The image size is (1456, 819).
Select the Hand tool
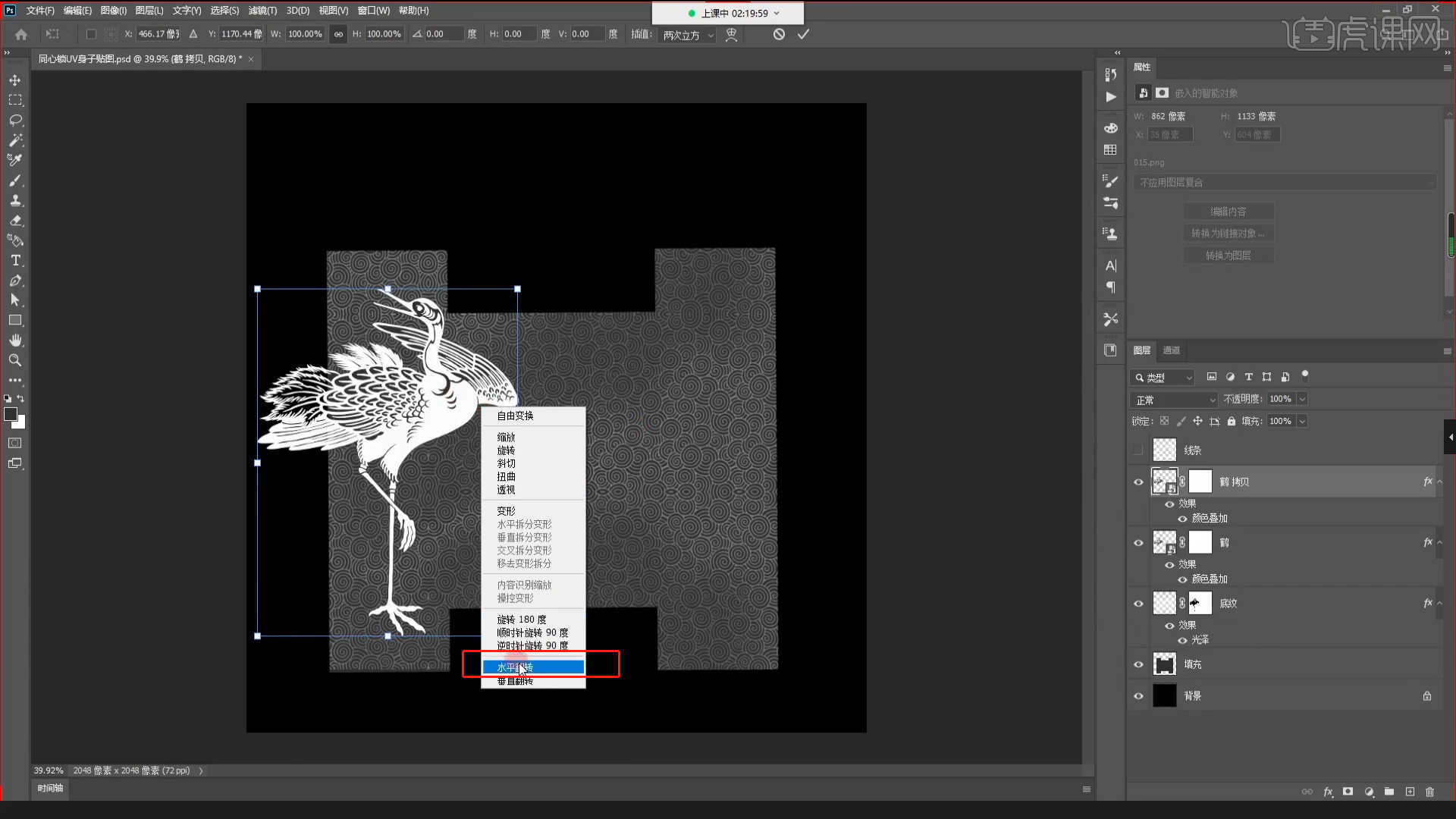pos(15,340)
